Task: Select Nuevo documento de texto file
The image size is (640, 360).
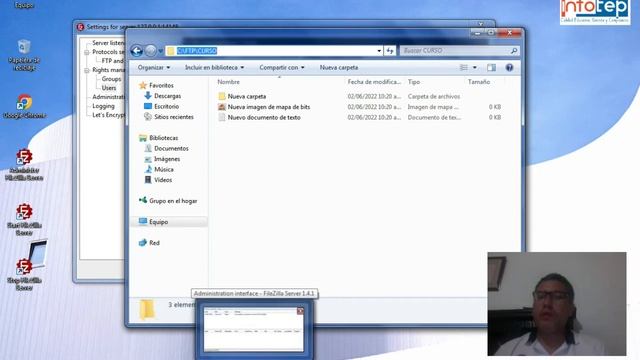Action: point(264,118)
